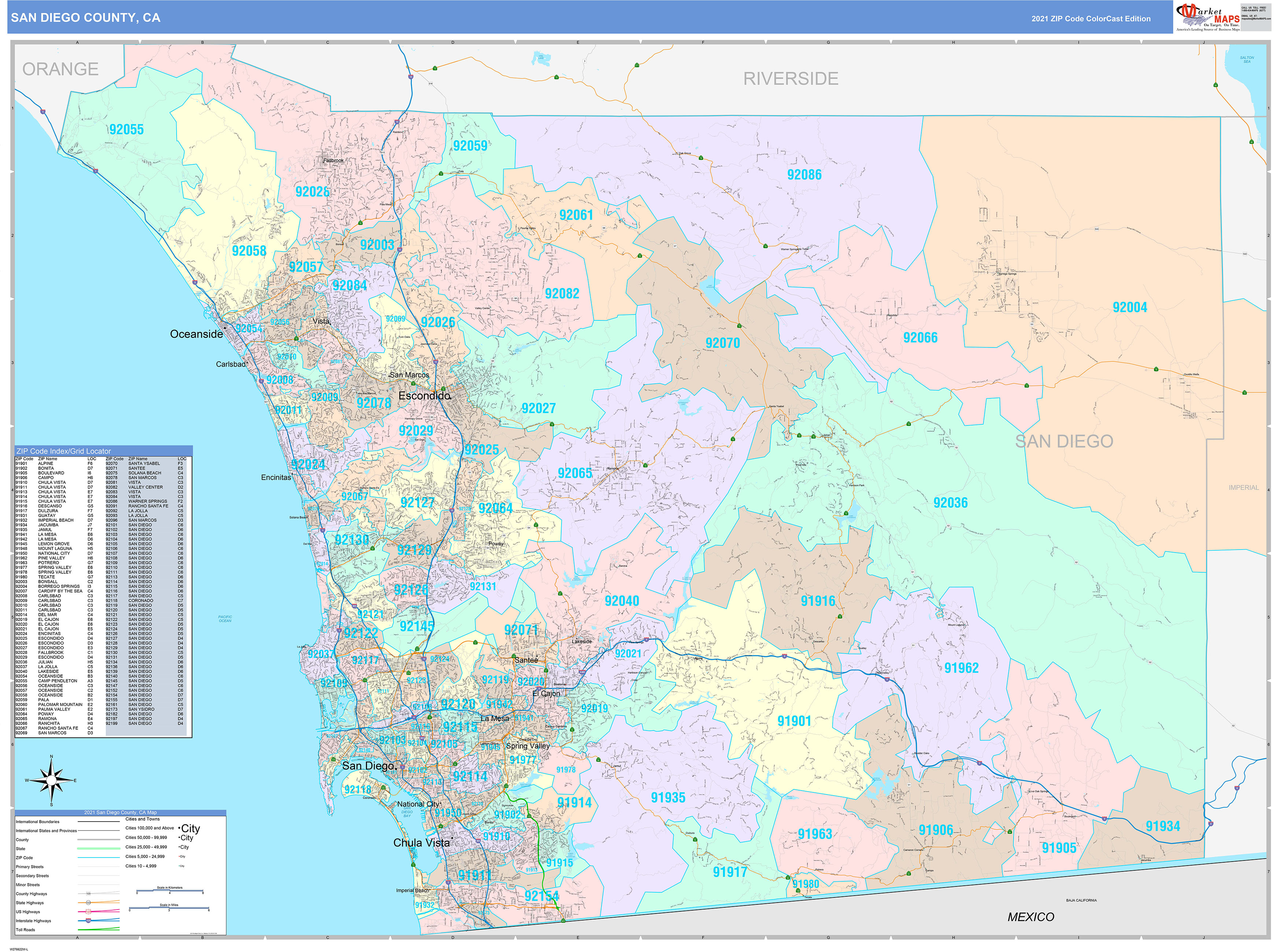Click the large 91917 ZIP label on the map
This screenshot has width=1277, height=952.
tap(730, 872)
